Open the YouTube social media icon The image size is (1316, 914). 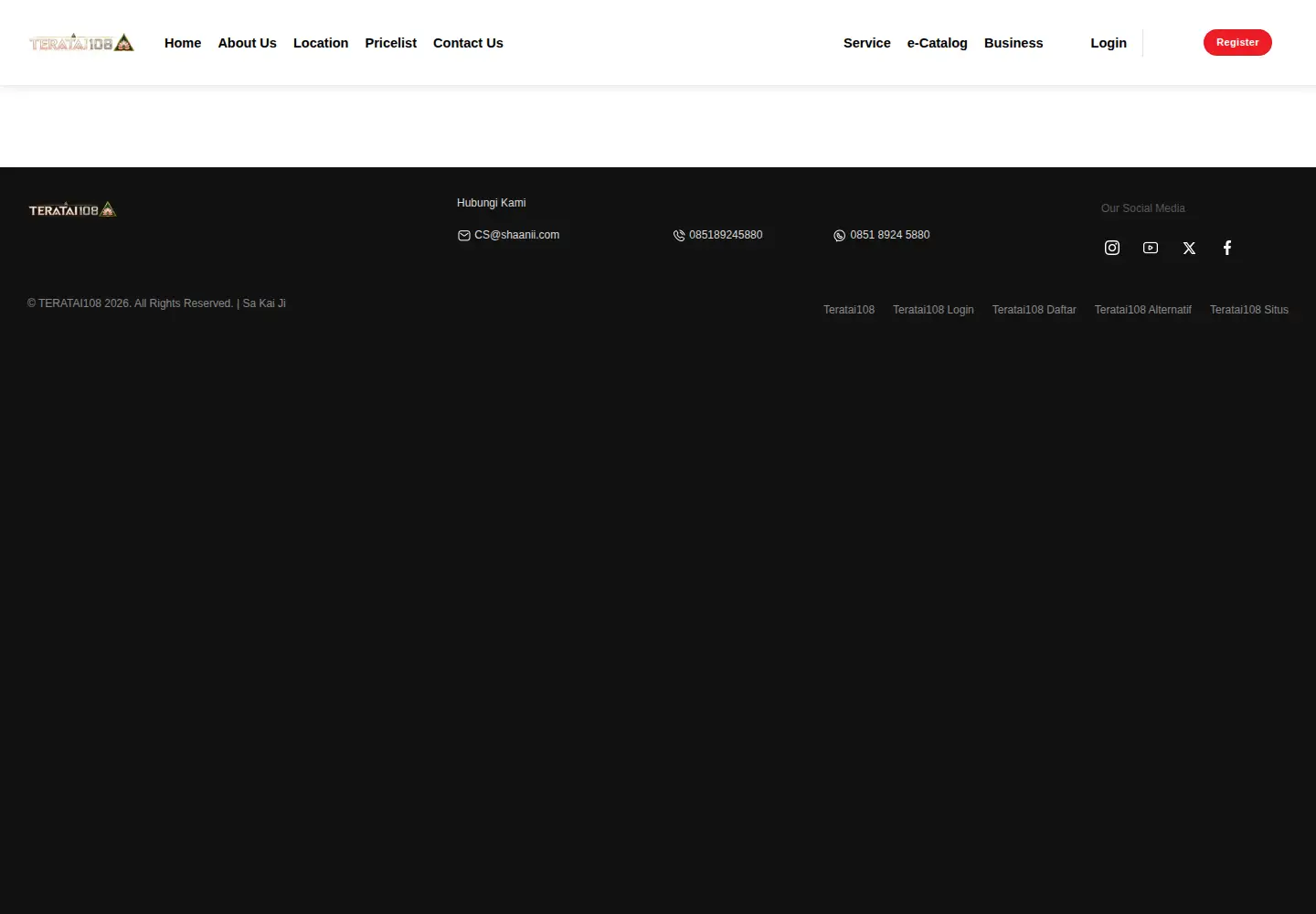coord(1151,248)
